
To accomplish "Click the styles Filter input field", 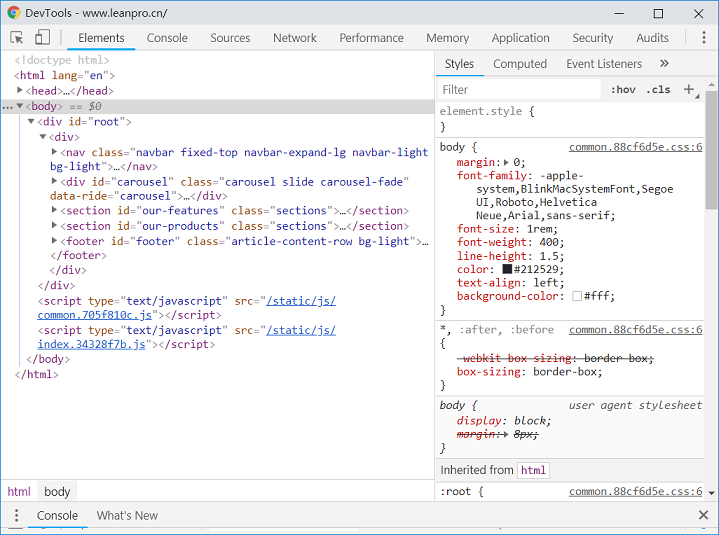I will point(520,90).
